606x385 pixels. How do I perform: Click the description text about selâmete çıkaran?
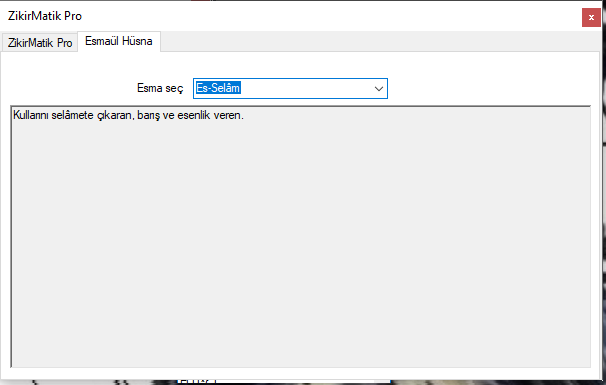128,115
